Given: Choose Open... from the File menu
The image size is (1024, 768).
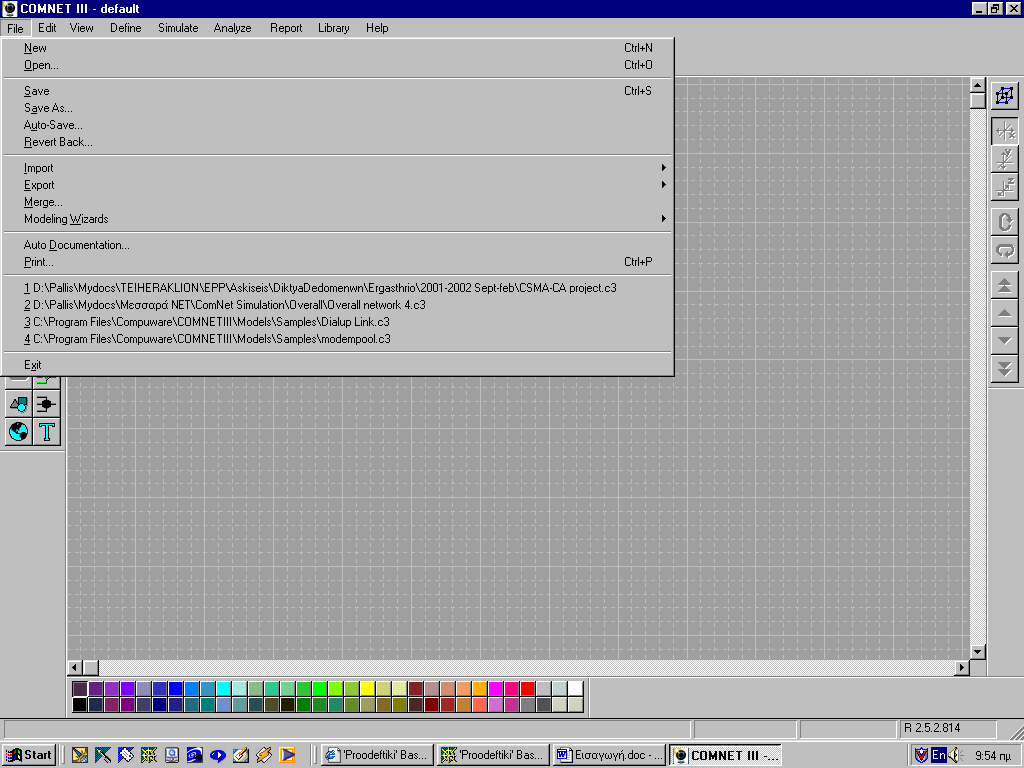Looking at the screenshot, I should (338, 65).
